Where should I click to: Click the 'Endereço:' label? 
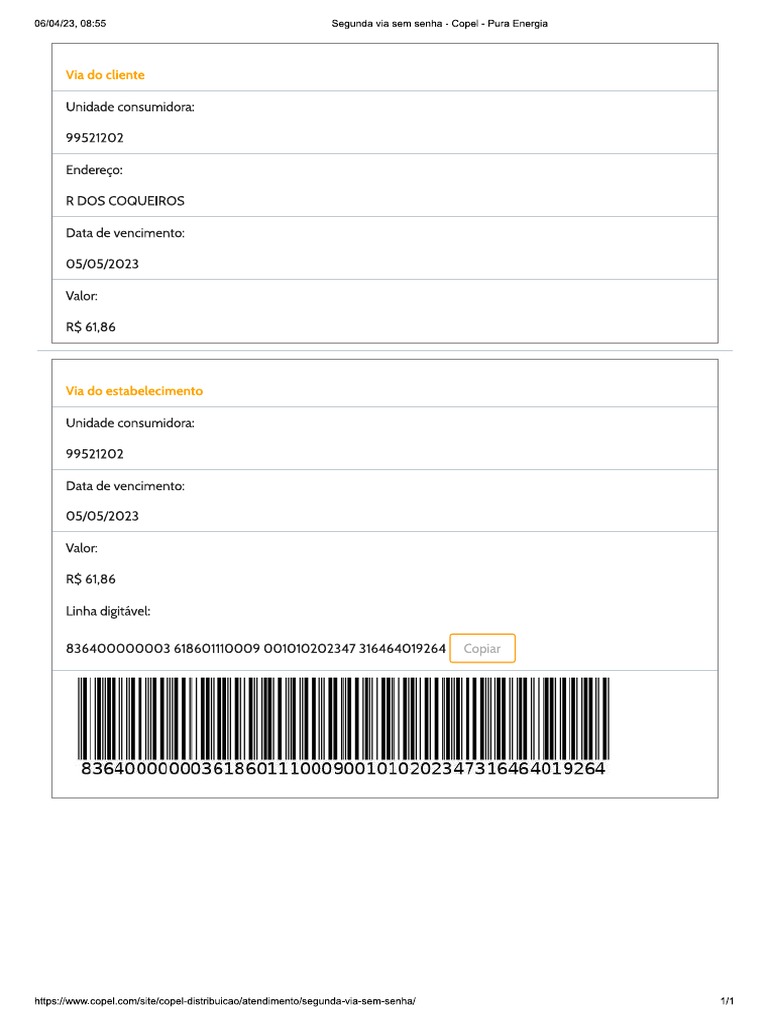pyautogui.click(x=94, y=170)
